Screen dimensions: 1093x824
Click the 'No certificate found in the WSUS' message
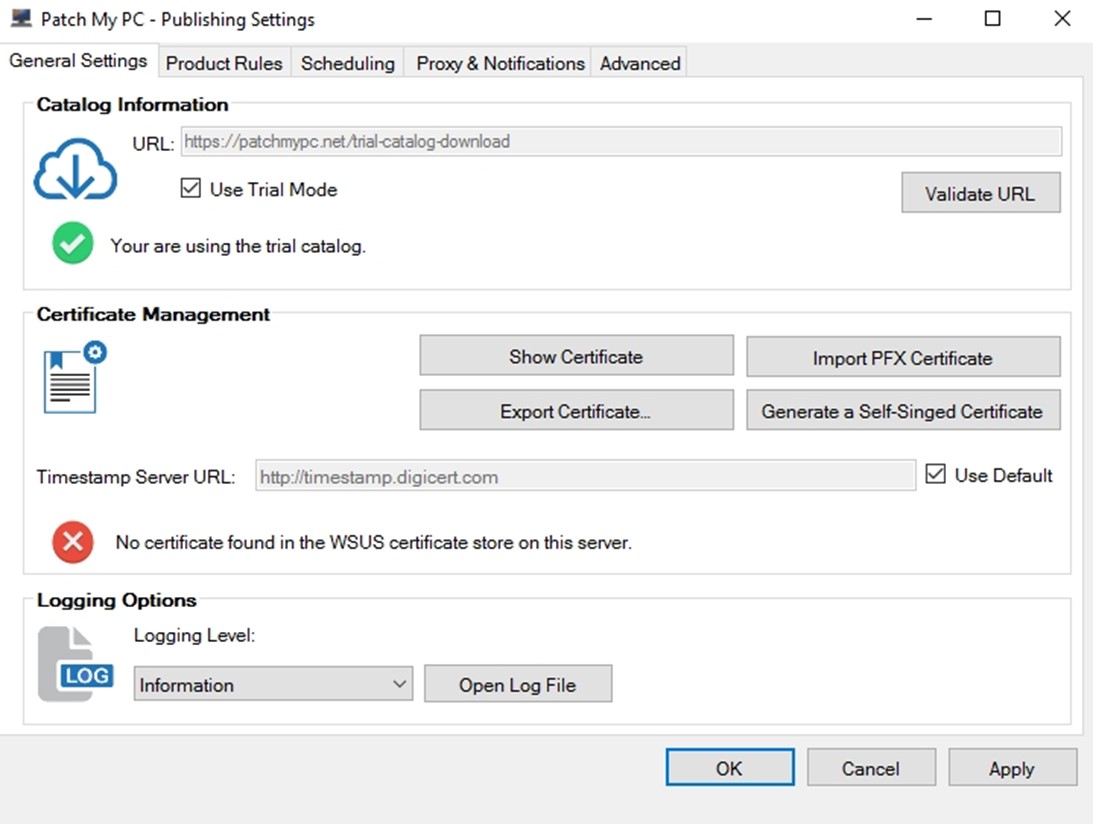[374, 542]
